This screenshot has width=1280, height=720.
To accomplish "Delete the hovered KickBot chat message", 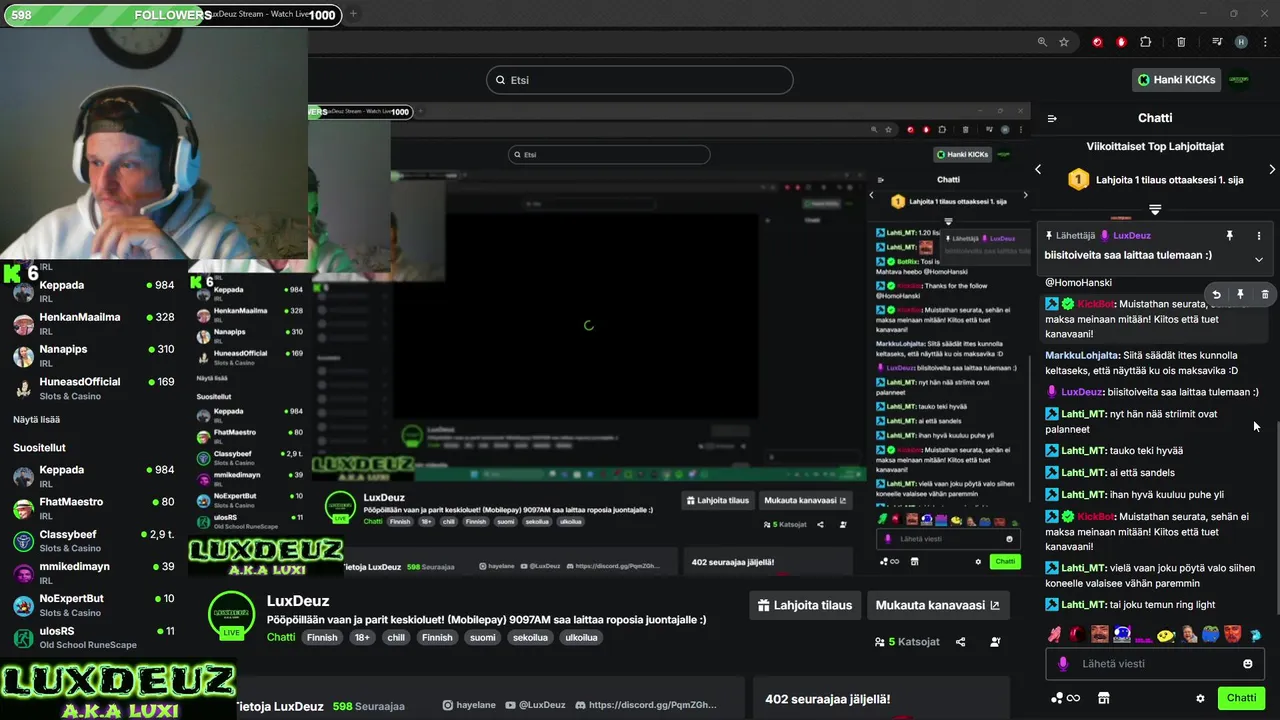I will point(1265,294).
